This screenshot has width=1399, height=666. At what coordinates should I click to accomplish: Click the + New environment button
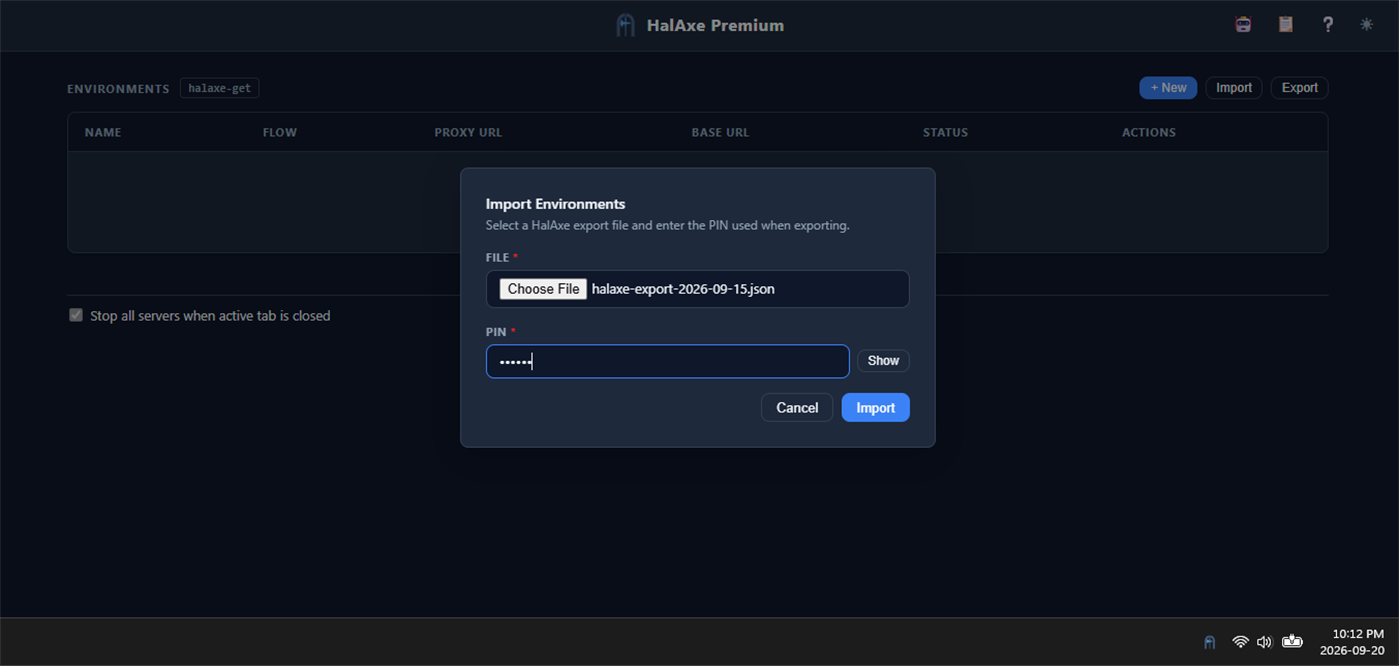(x=1168, y=88)
